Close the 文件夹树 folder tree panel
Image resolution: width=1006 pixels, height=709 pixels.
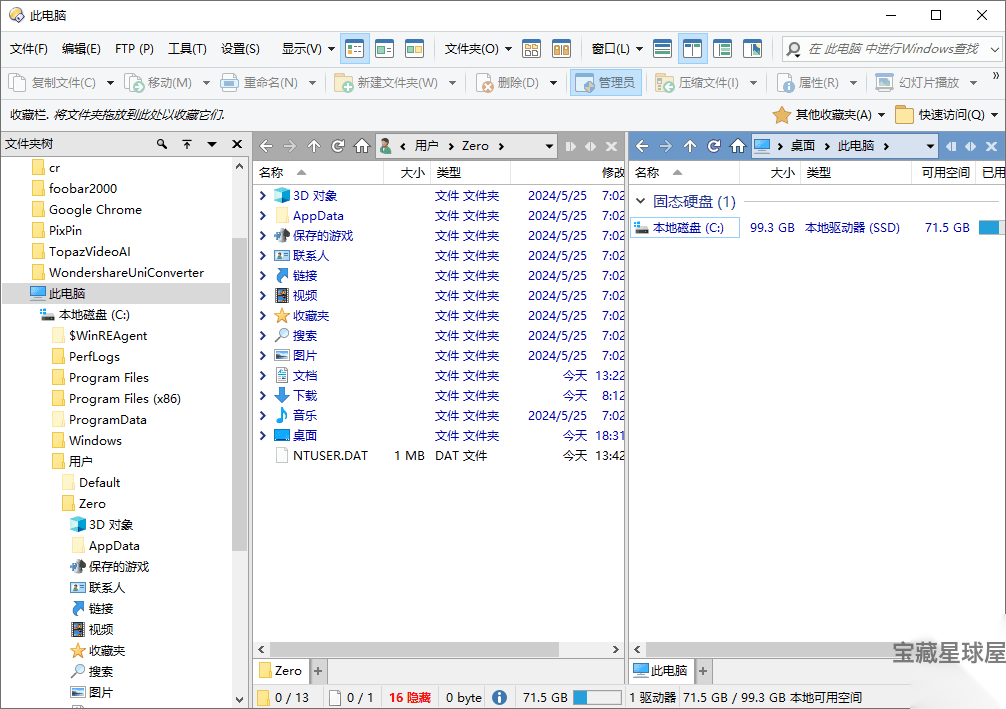tap(237, 144)
